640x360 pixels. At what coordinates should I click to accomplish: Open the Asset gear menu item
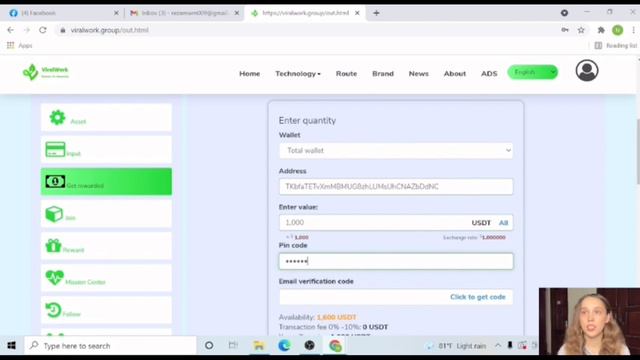click(x=106, y=118)
